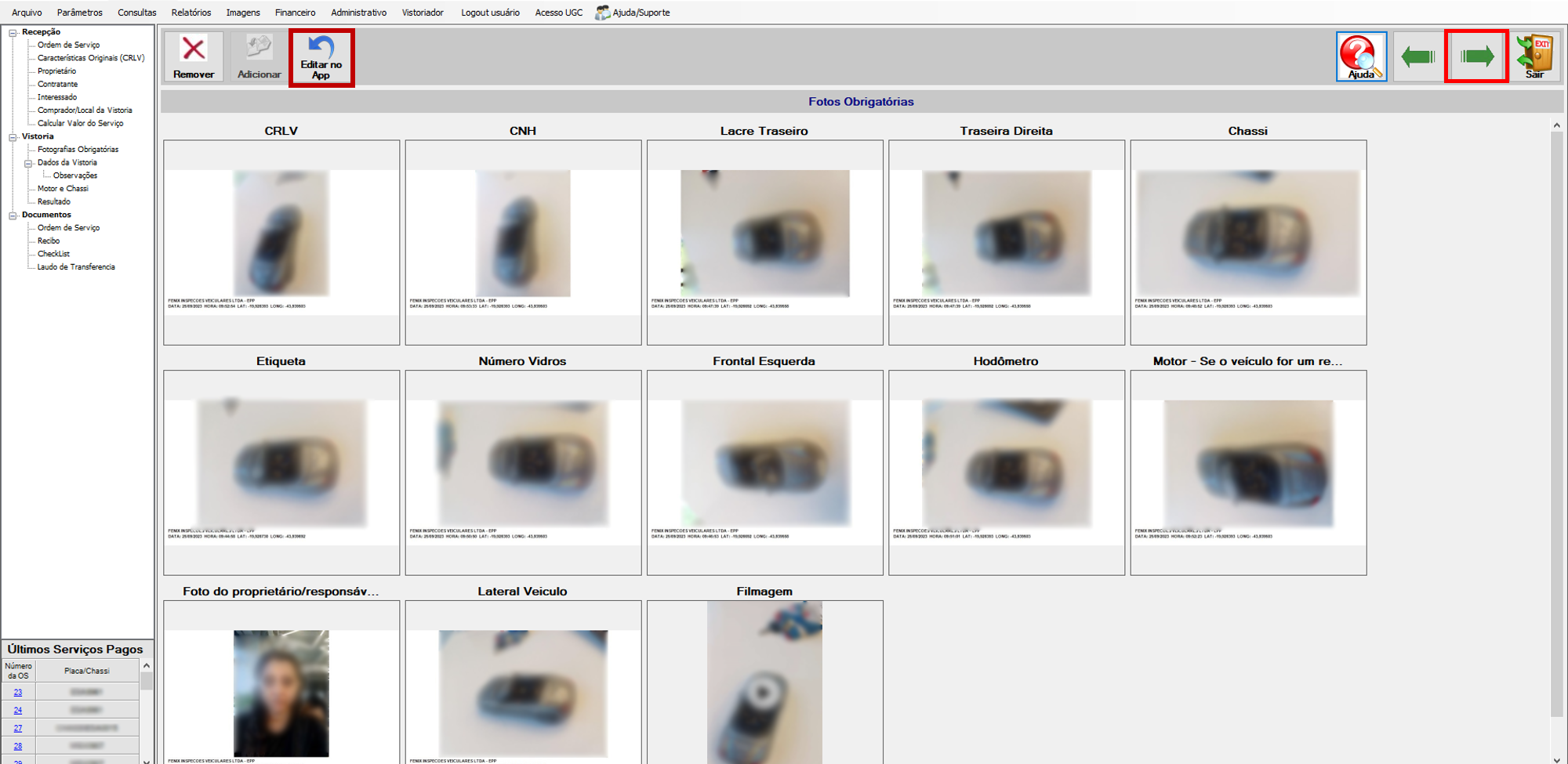This screenshot has height=764, width=1568.
Task: Click the Sair exit door icon
Action: pyautogui.click(x=1534, y=56)
